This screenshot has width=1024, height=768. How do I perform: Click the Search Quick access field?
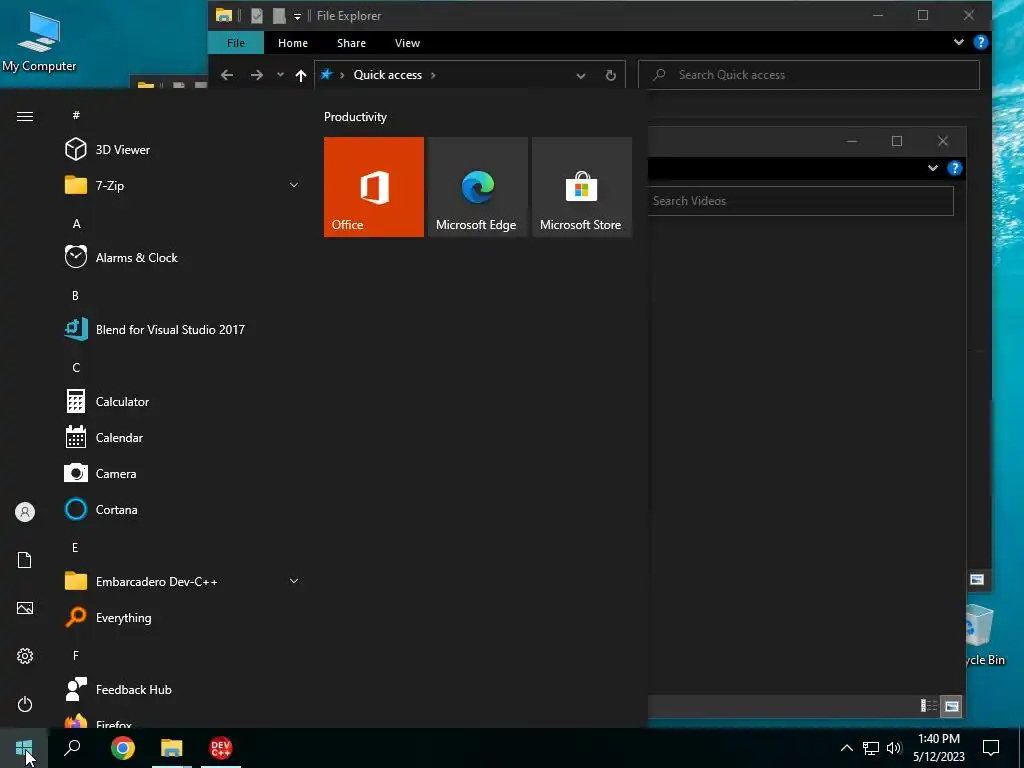(x=808, y=75)
